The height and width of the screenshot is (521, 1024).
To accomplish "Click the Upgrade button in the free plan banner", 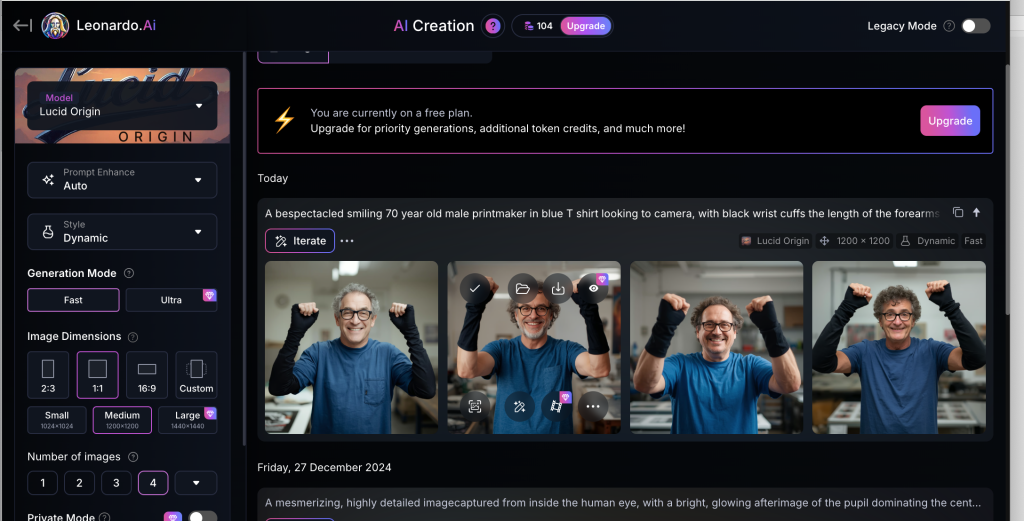I will click(x=949, y=121).
